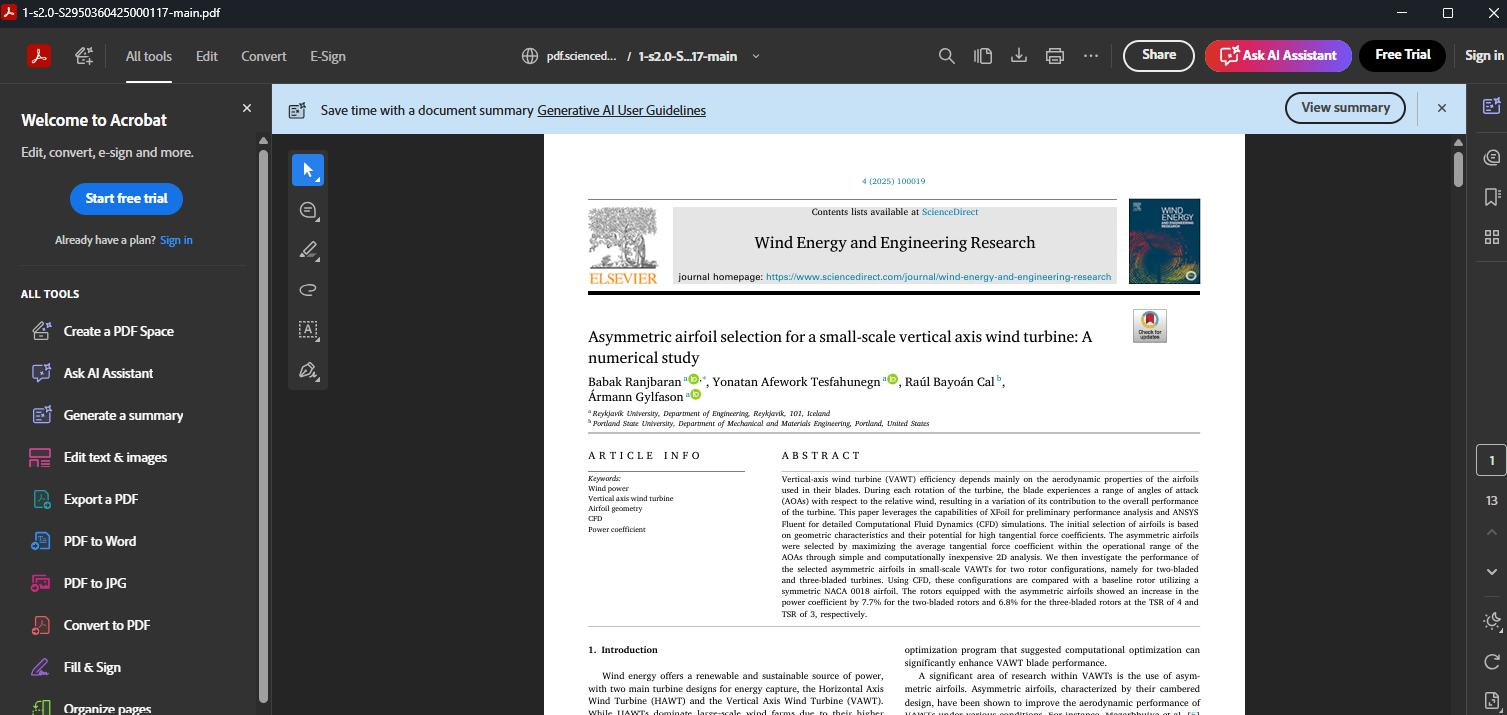Click the Start free trial button
This screenshot has width=1507, height=715.
click(x=126, y=198)
